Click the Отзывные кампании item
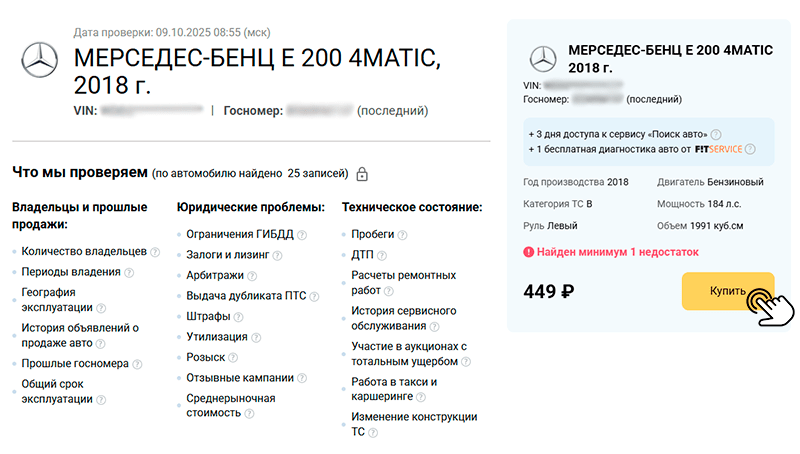The image size is (800, 454). click(240, 378)
